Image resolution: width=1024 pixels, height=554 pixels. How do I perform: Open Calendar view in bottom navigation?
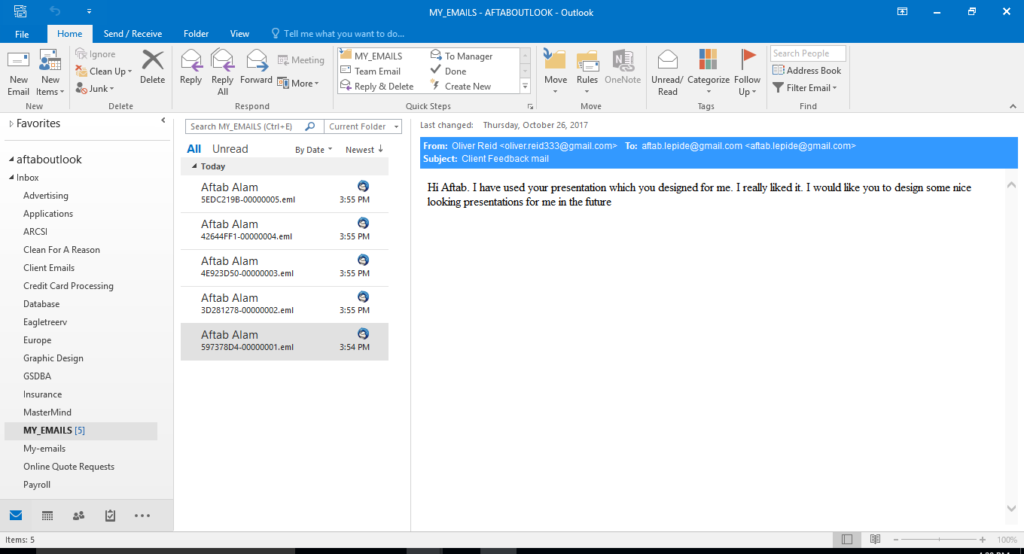(x=47, y=516)
